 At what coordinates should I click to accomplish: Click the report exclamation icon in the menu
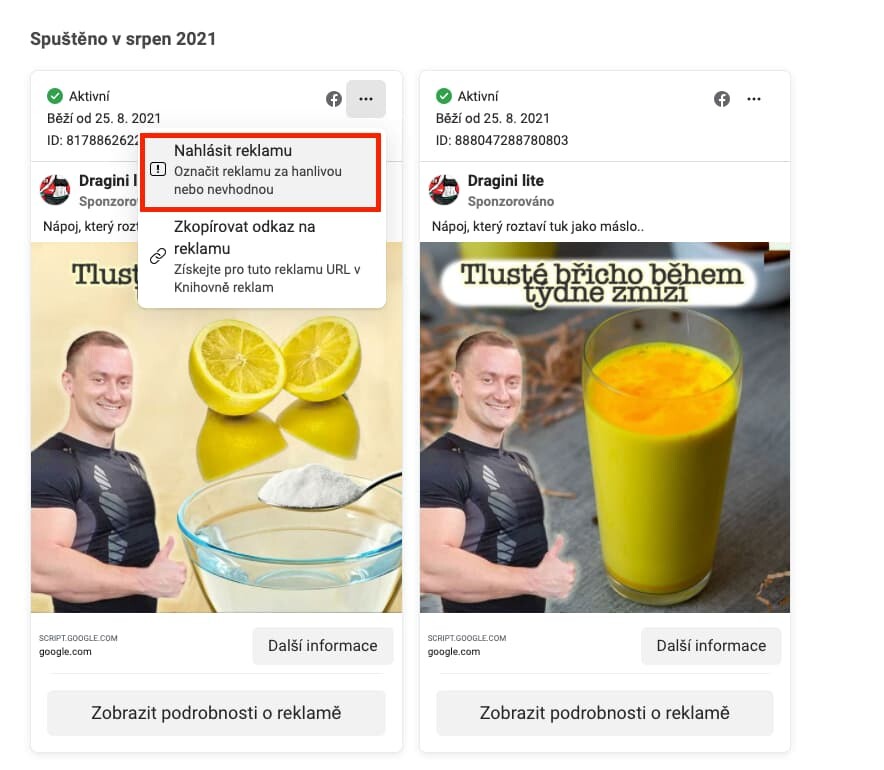click(158, 169)
